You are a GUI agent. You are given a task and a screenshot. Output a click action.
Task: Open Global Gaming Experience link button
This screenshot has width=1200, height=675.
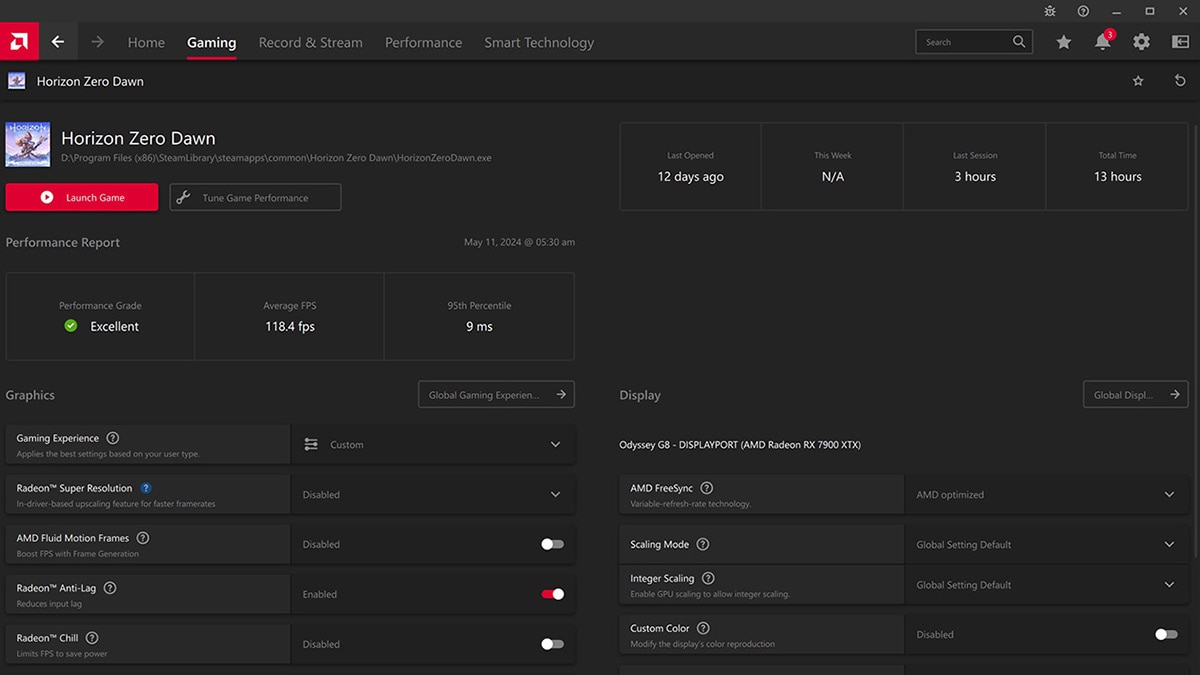pyautogui.click(x=497, y=394)
